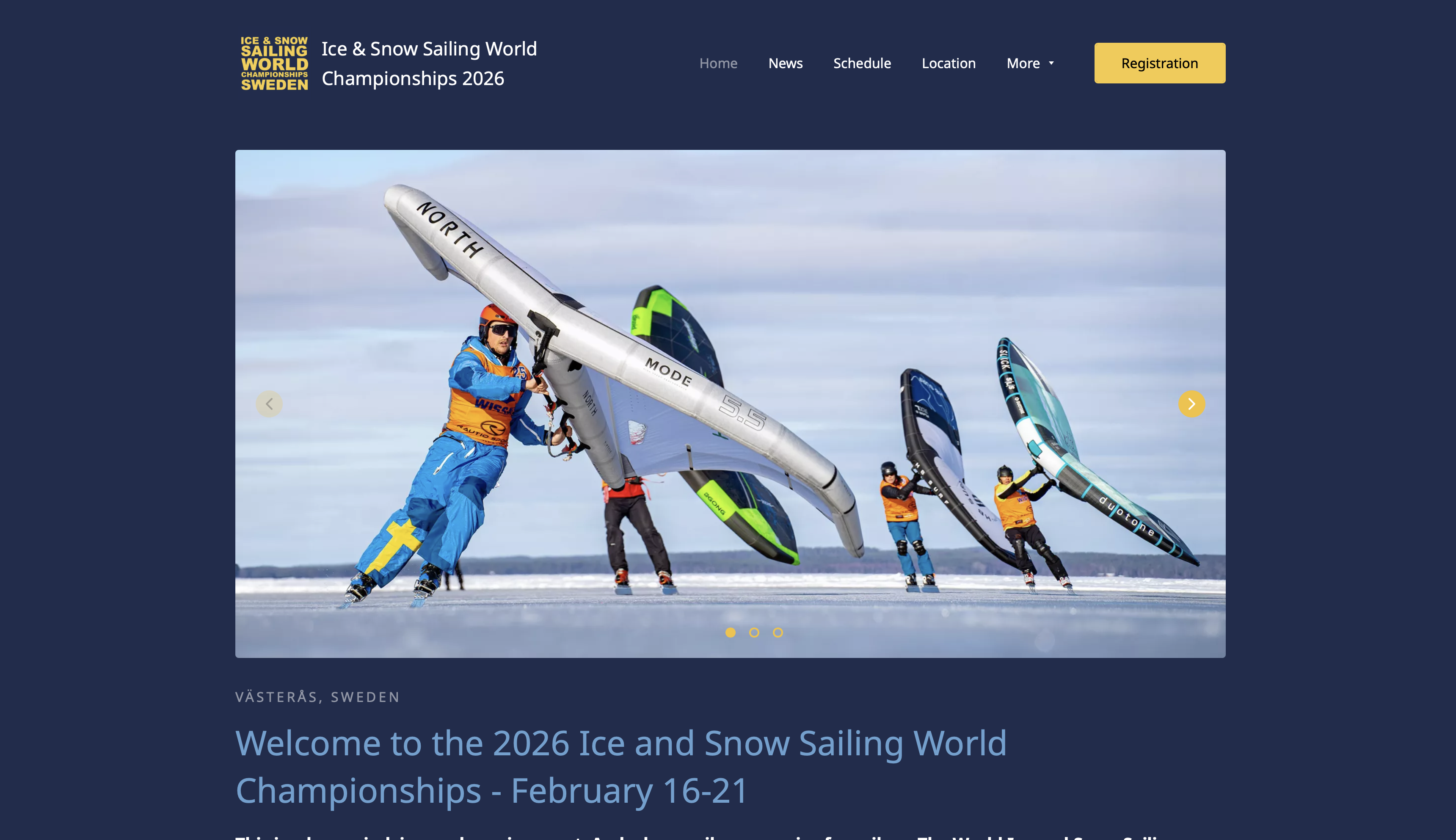The height and width of the screenshot is (840, 1456).
Task: Click the Västerås, Sweden label
Action: tap(318, 697)
